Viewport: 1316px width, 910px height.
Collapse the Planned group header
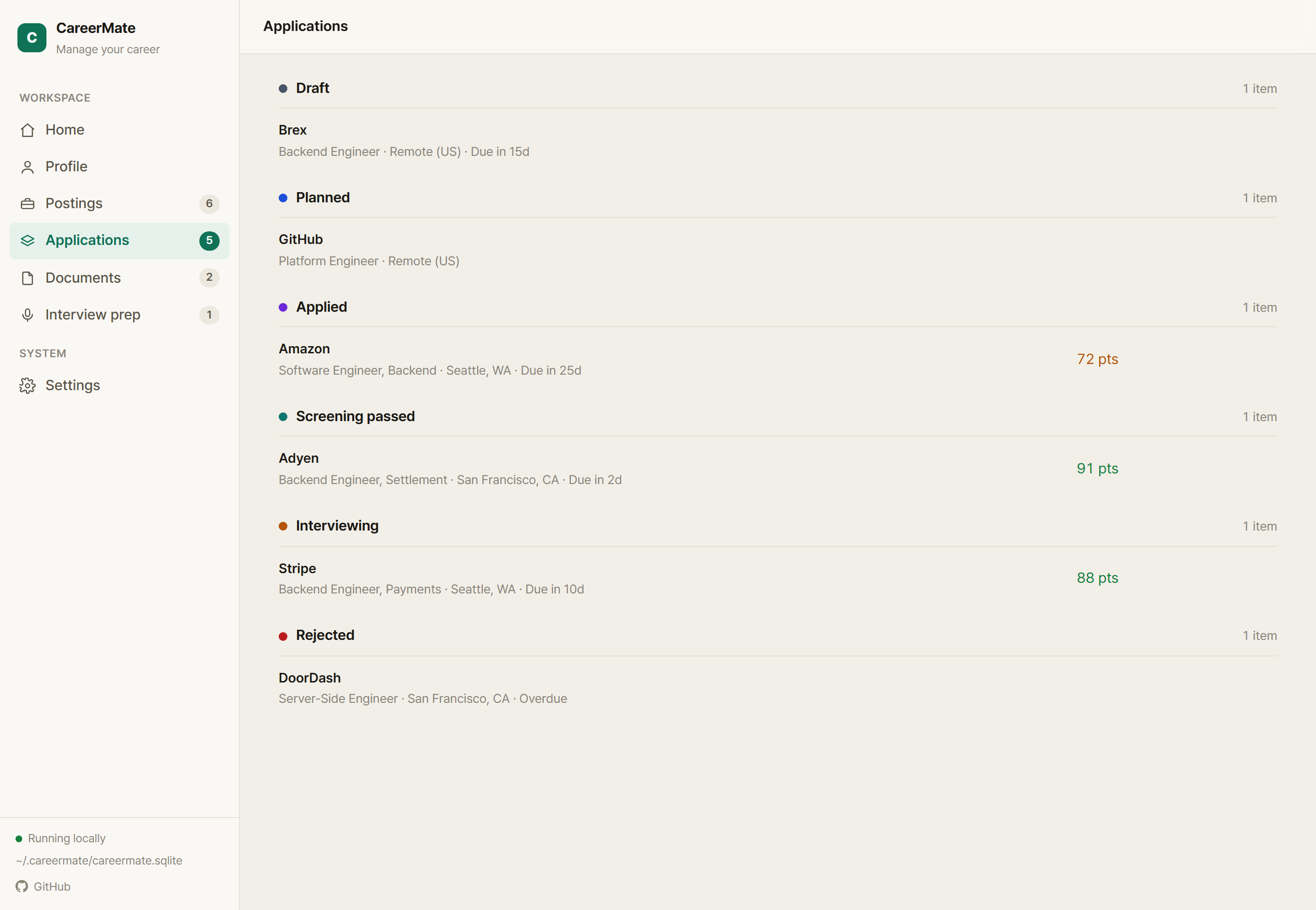pos(778,198)
